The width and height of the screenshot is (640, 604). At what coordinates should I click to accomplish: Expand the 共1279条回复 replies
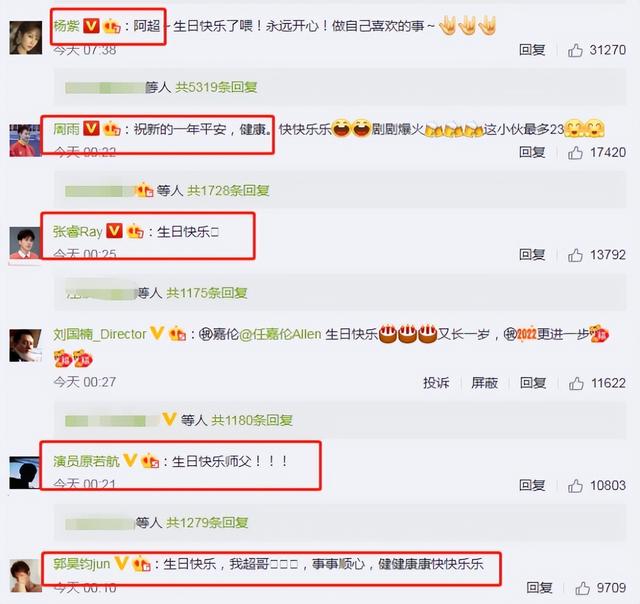pos(207,522)
